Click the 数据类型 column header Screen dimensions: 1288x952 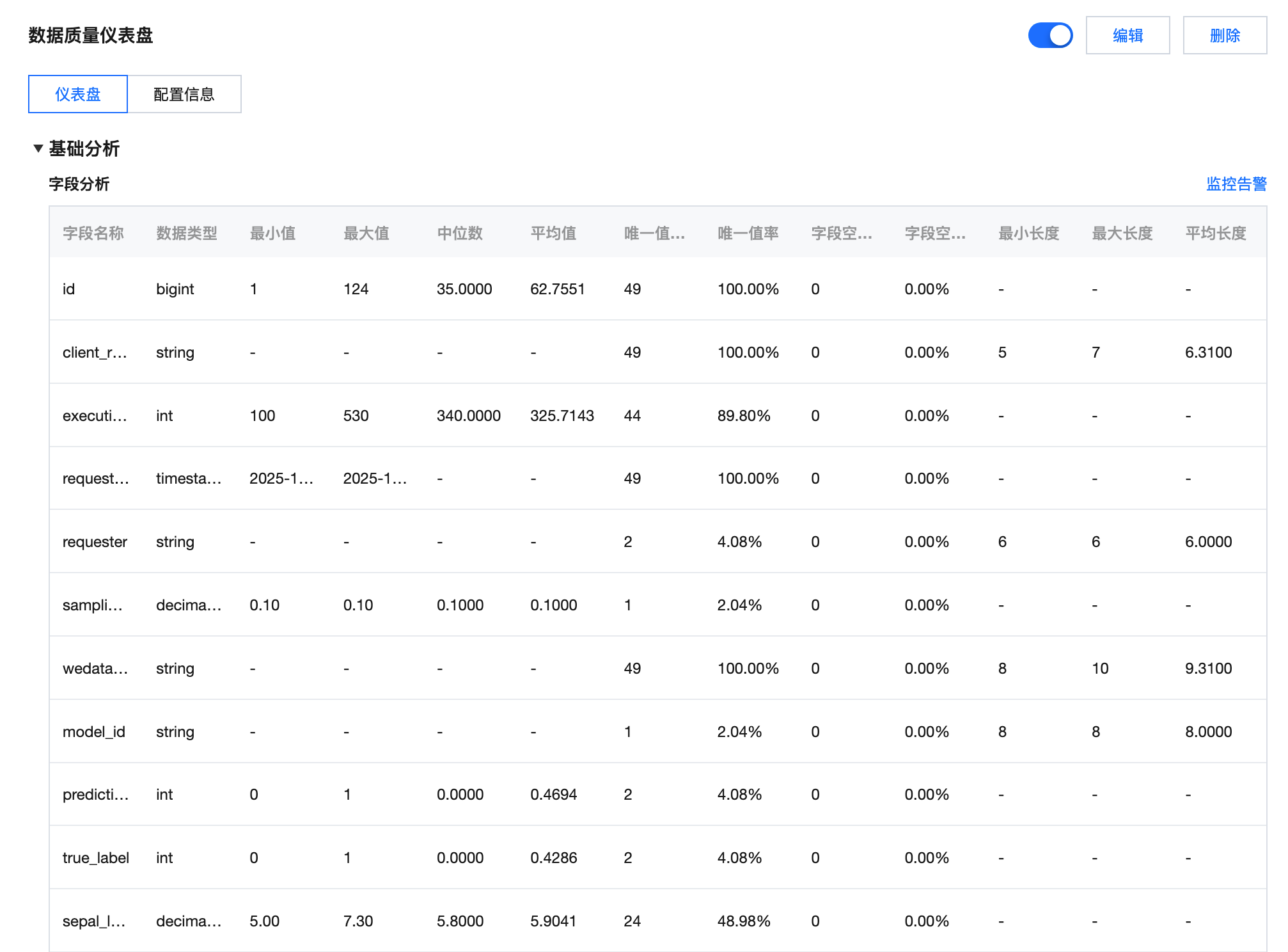[187, 234]
